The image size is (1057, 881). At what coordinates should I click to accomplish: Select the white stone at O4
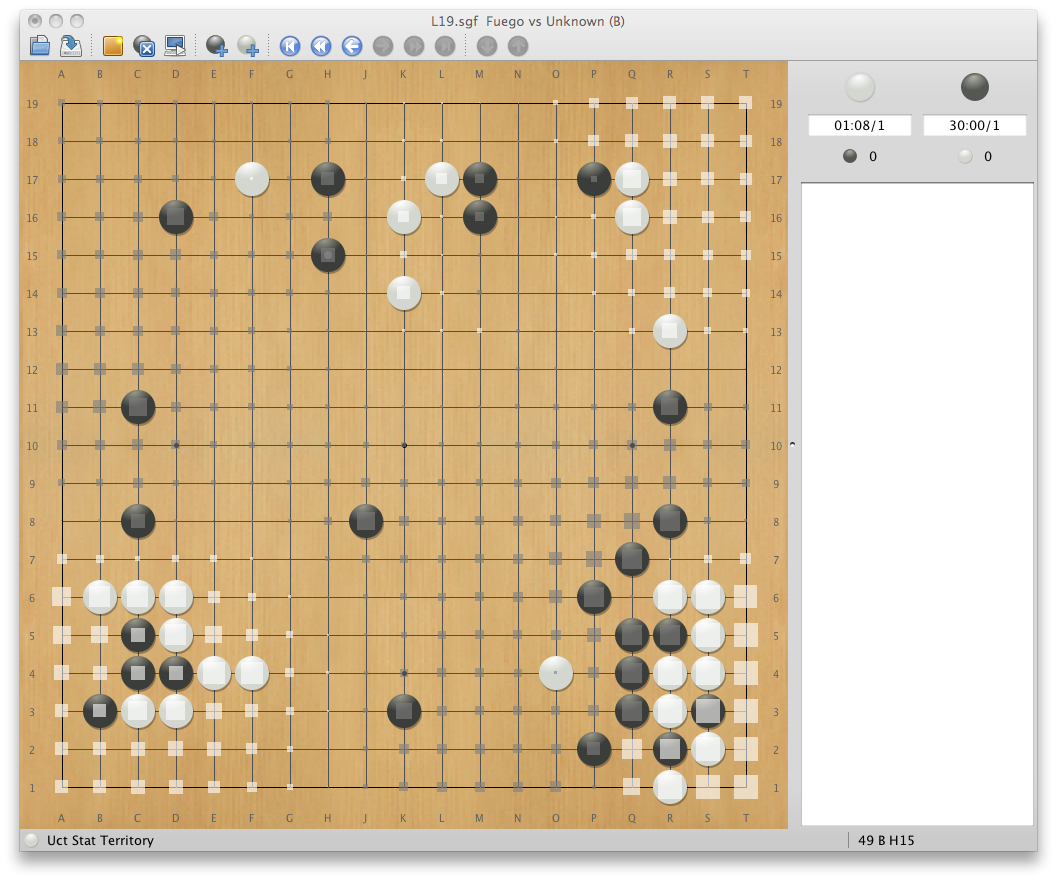point(556,673)
